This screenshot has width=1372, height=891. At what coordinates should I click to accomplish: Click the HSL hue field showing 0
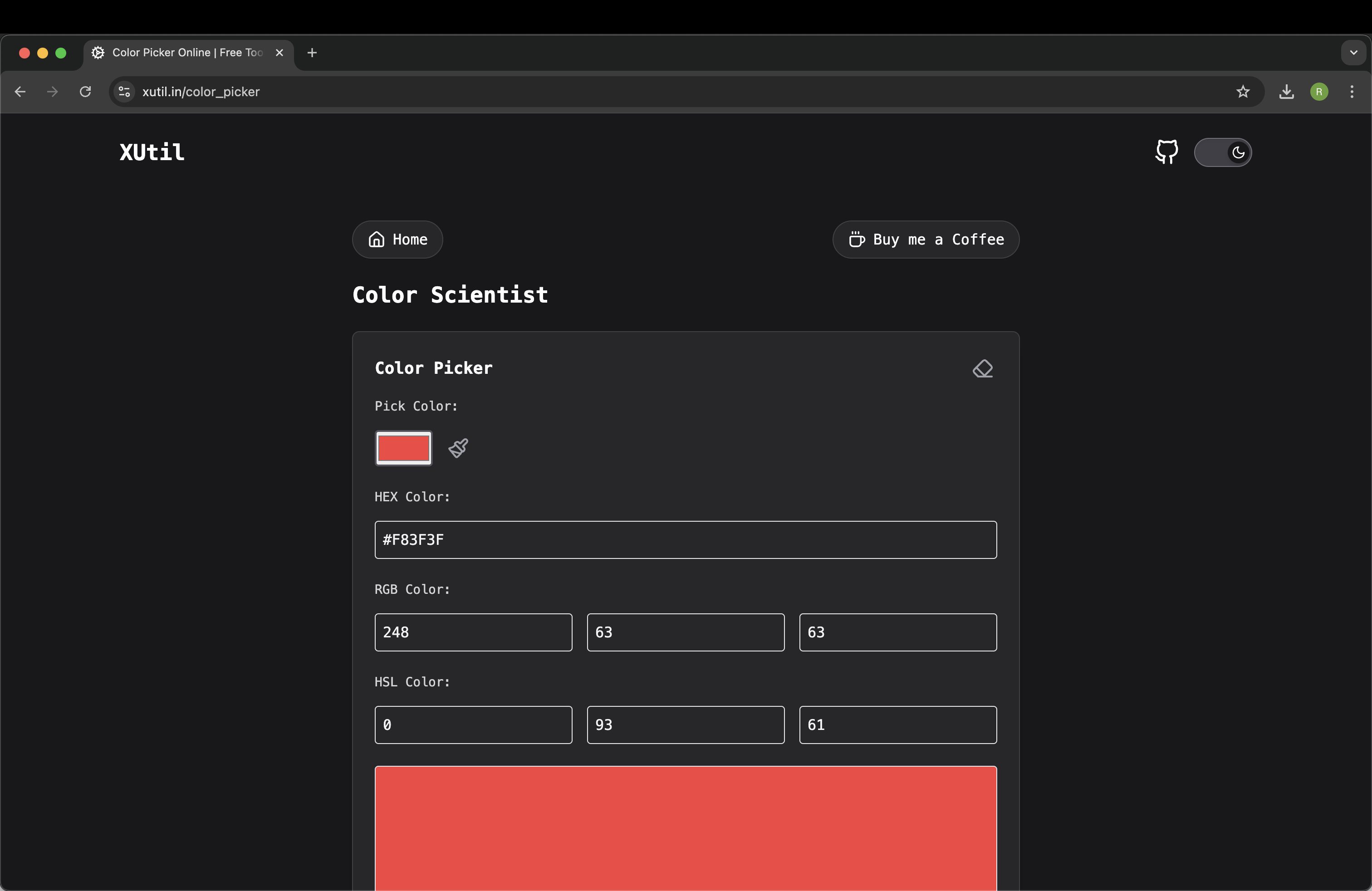(473, 725)
